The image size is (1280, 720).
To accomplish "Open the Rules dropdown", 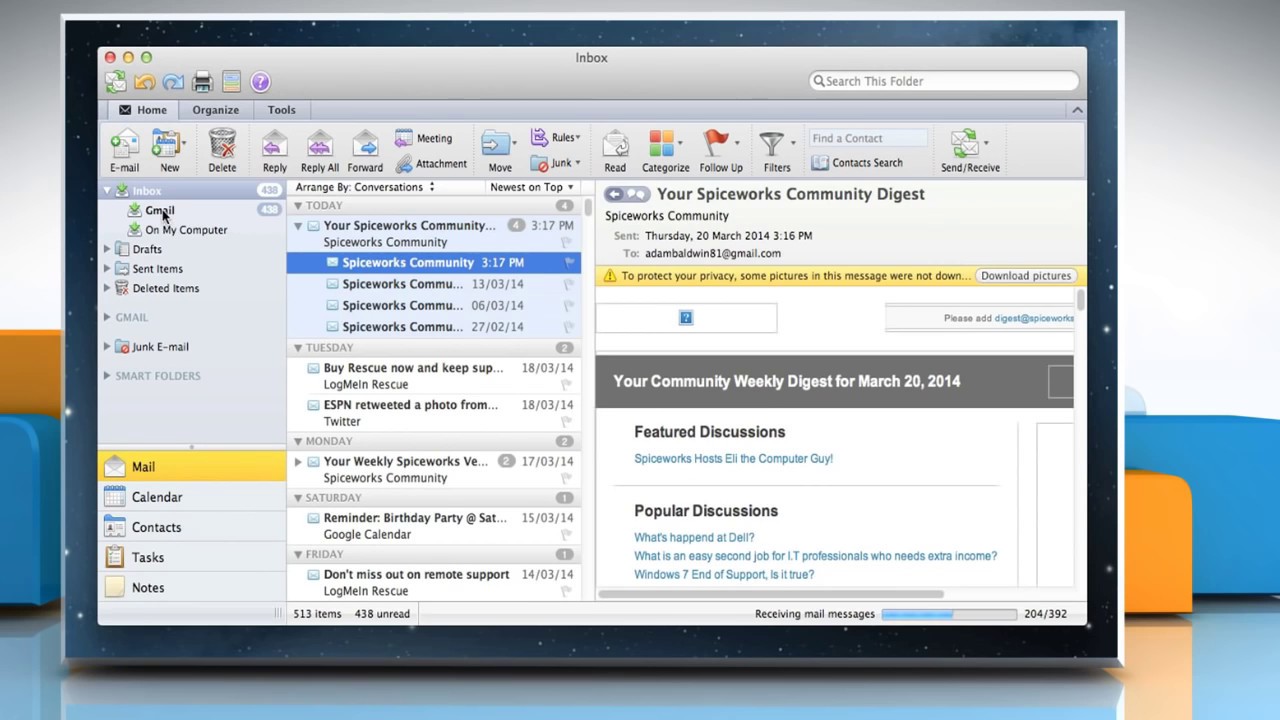I will tap(555, 138).
